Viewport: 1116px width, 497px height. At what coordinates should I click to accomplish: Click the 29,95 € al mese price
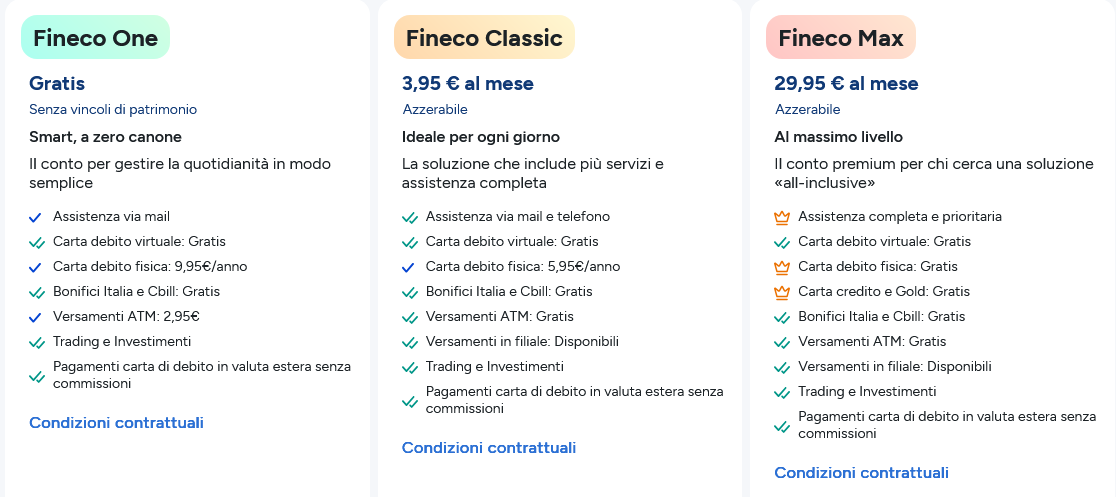[x=846, y=84]
